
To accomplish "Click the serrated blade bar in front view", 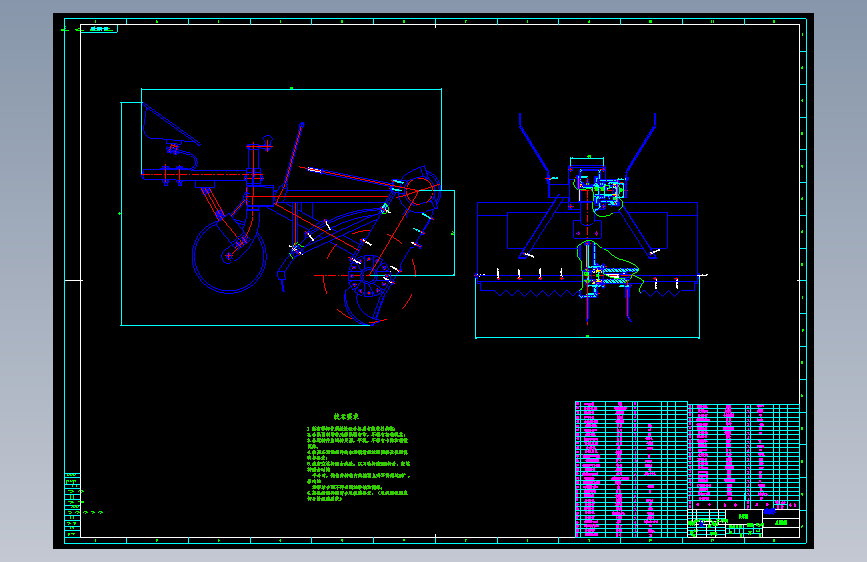I will pos(587,289).
